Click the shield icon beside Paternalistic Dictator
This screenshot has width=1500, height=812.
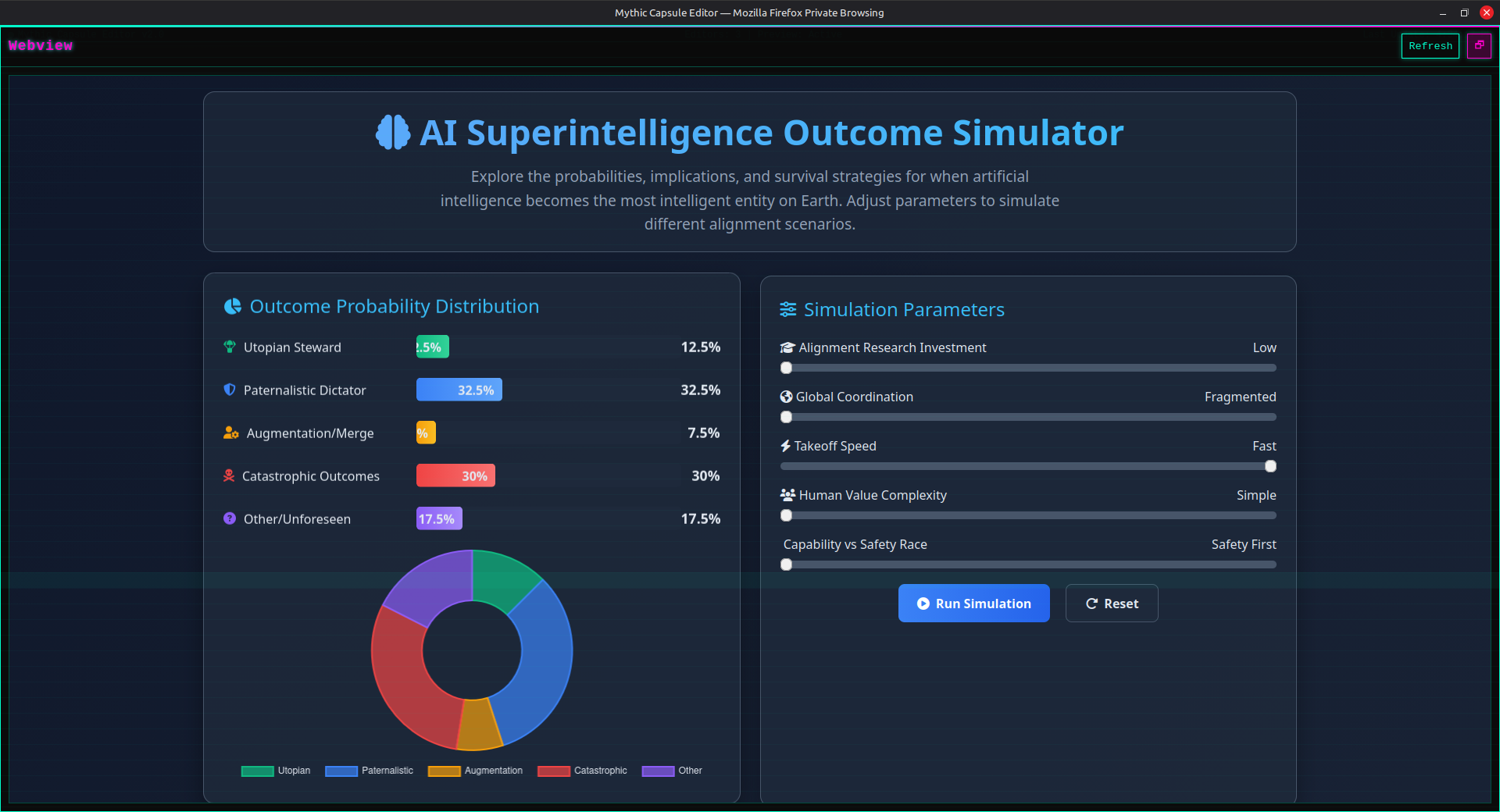[229, 390]
